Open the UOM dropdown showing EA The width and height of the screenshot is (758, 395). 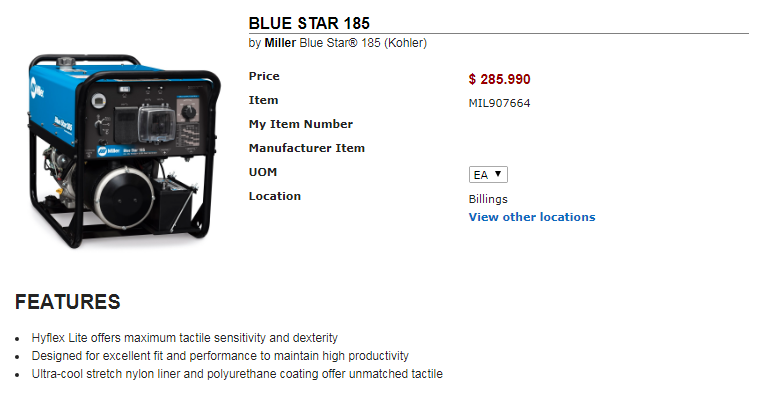(488, 175)
